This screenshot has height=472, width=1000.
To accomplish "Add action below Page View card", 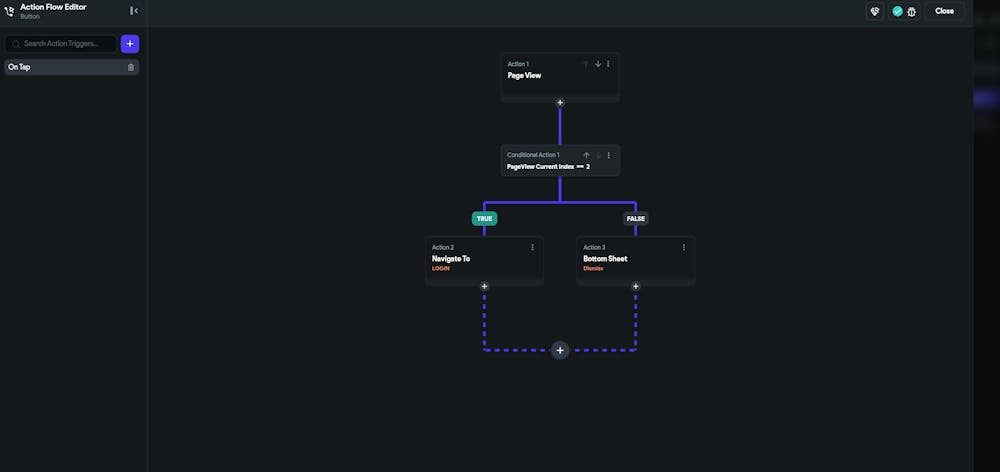I will pos(560,103).
